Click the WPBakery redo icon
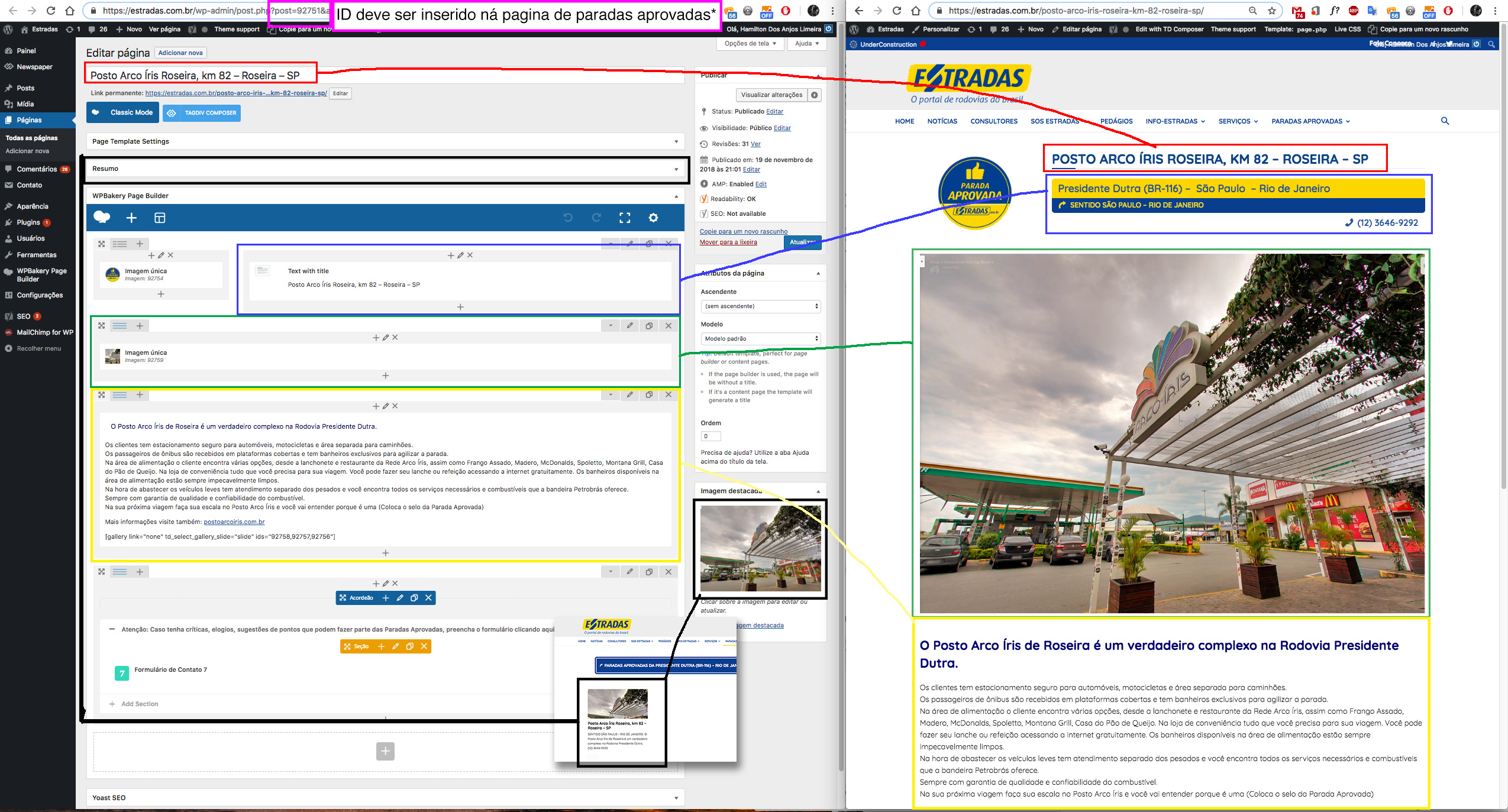Viewport: 1508px width, 812px height. [x=596, y=218]
